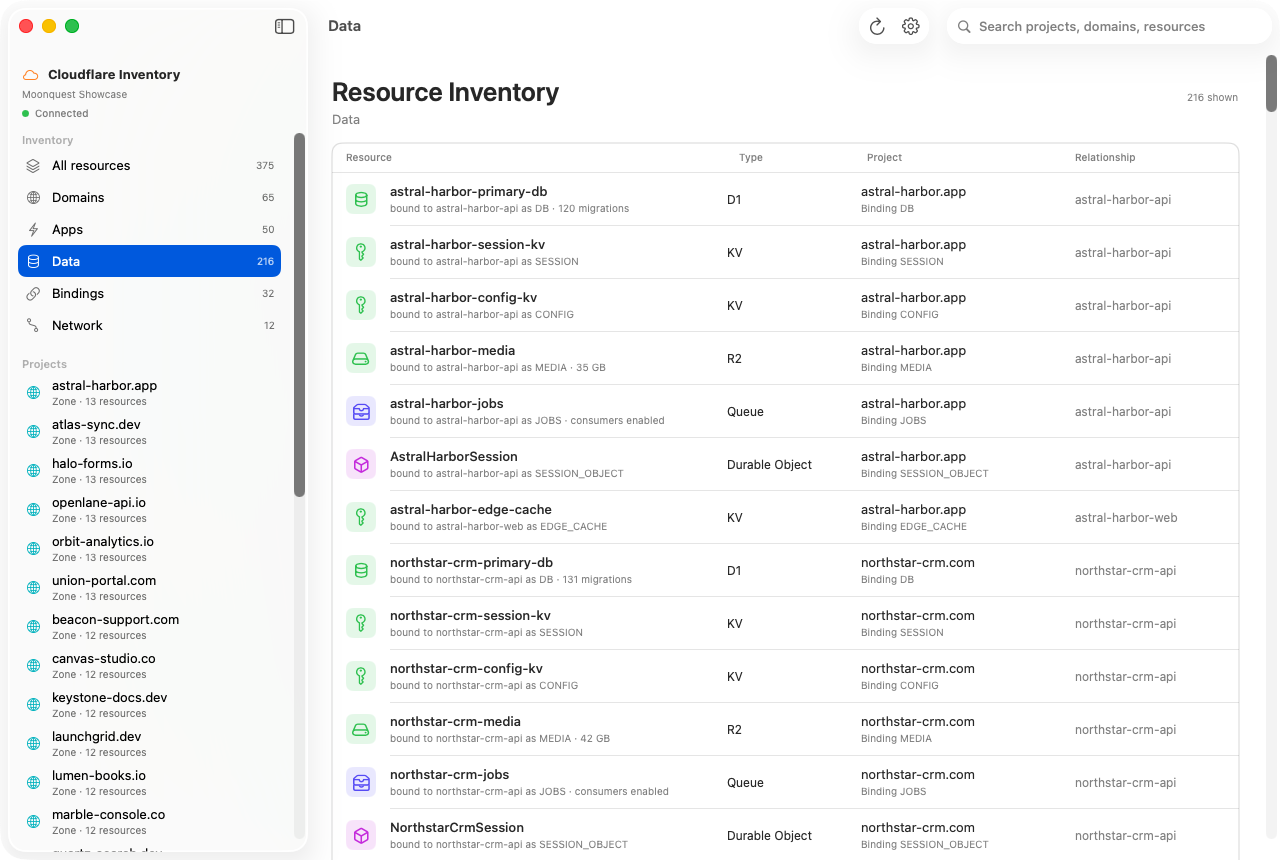Click the KV key icon for astral-harbor-session-kv
This screenshot has width=1280, height=860.
[x=361, y=252]
